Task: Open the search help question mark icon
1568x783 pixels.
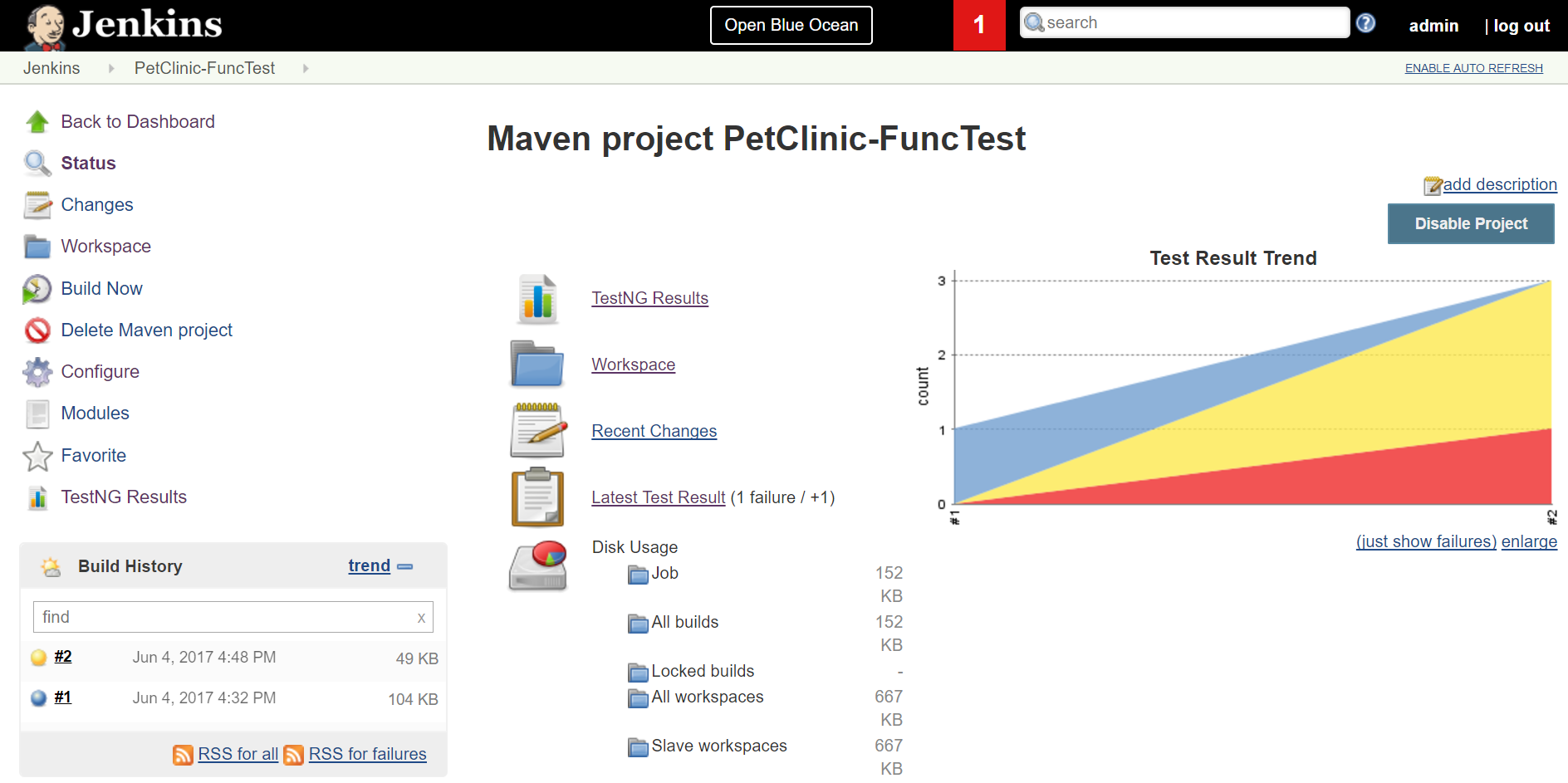Action: (x=1365, y=23)
